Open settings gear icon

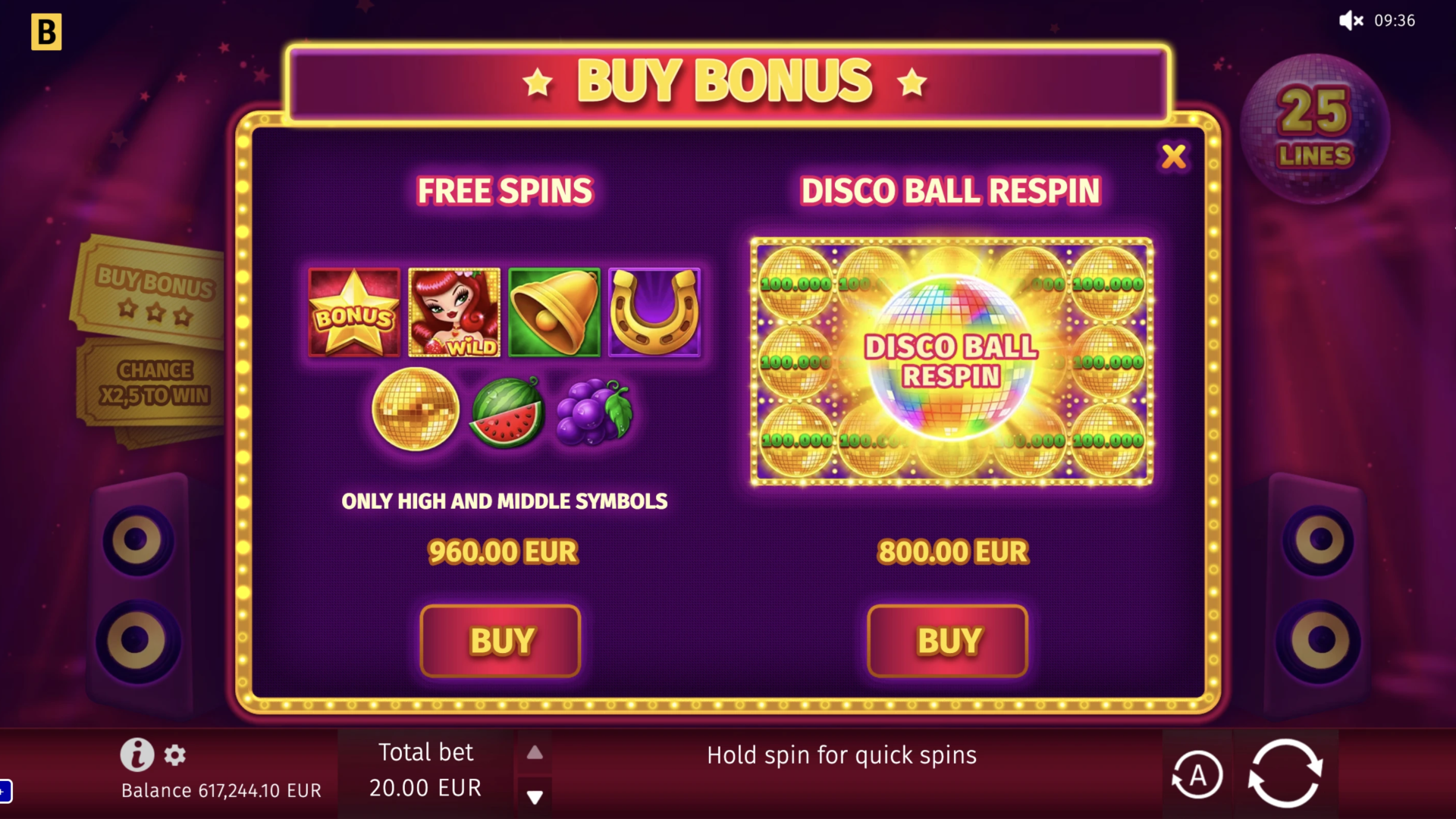tap(175, 755)
